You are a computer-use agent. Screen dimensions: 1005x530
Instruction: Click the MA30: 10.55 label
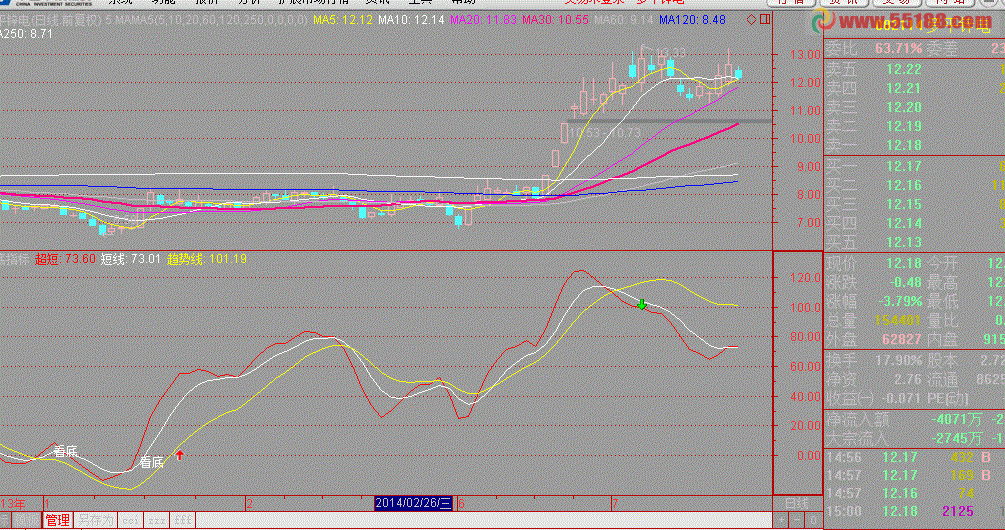pos(556,21)
